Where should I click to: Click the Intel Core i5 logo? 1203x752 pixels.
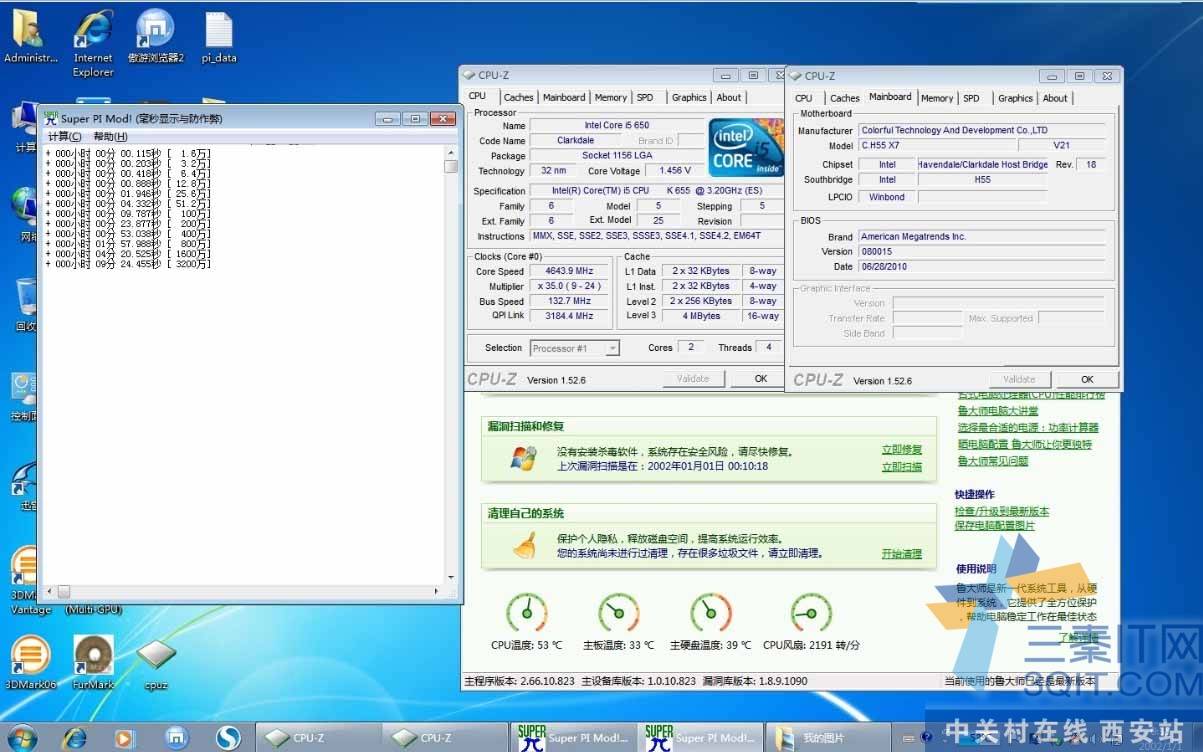coord(746,148)
